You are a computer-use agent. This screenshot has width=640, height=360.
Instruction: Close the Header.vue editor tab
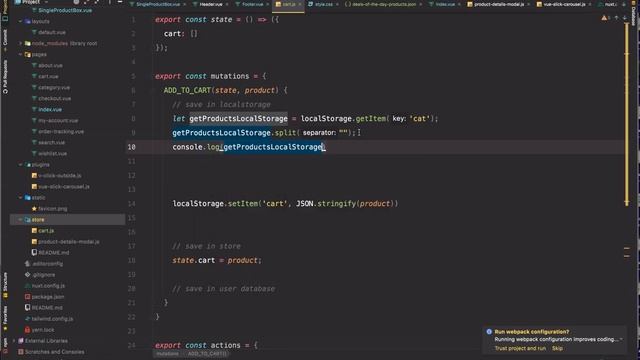point(227,4)
